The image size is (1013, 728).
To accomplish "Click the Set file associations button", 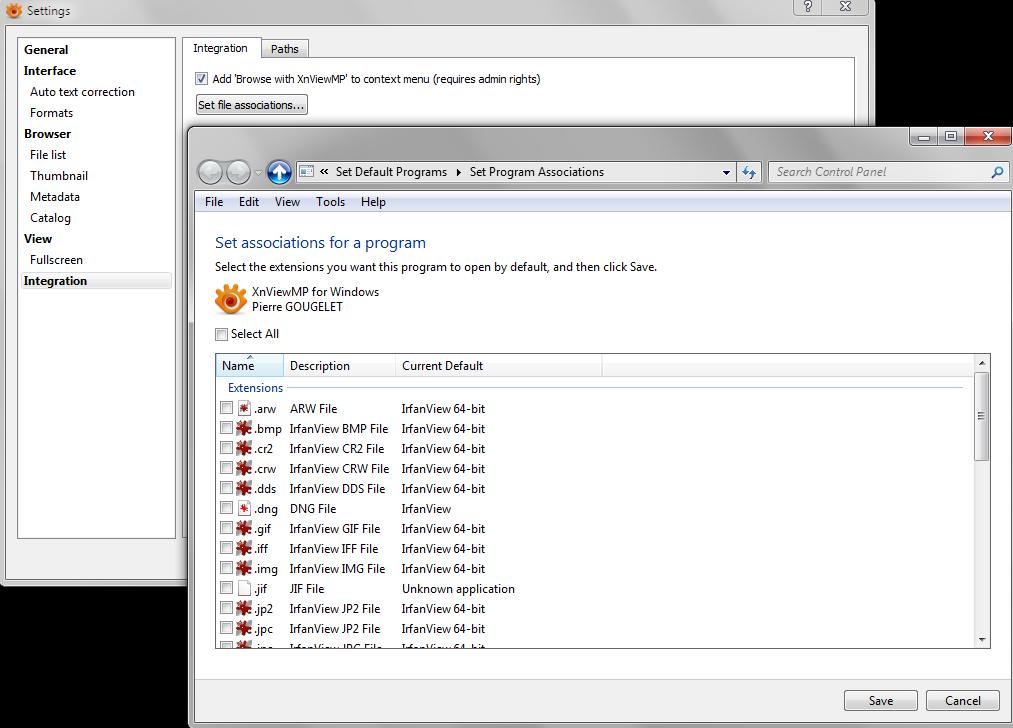I will pos(251,105).
